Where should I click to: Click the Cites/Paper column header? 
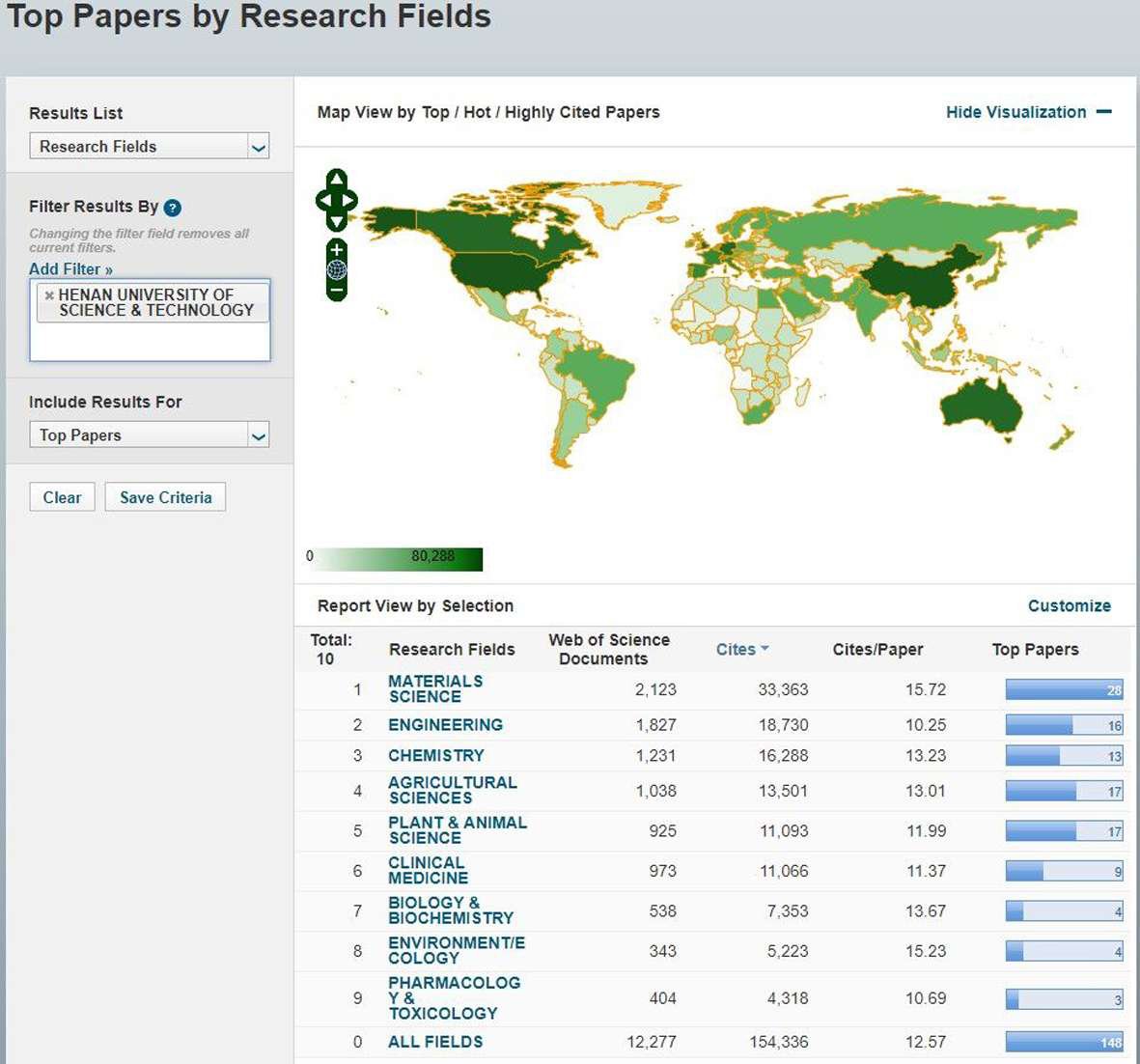(877, 650)
